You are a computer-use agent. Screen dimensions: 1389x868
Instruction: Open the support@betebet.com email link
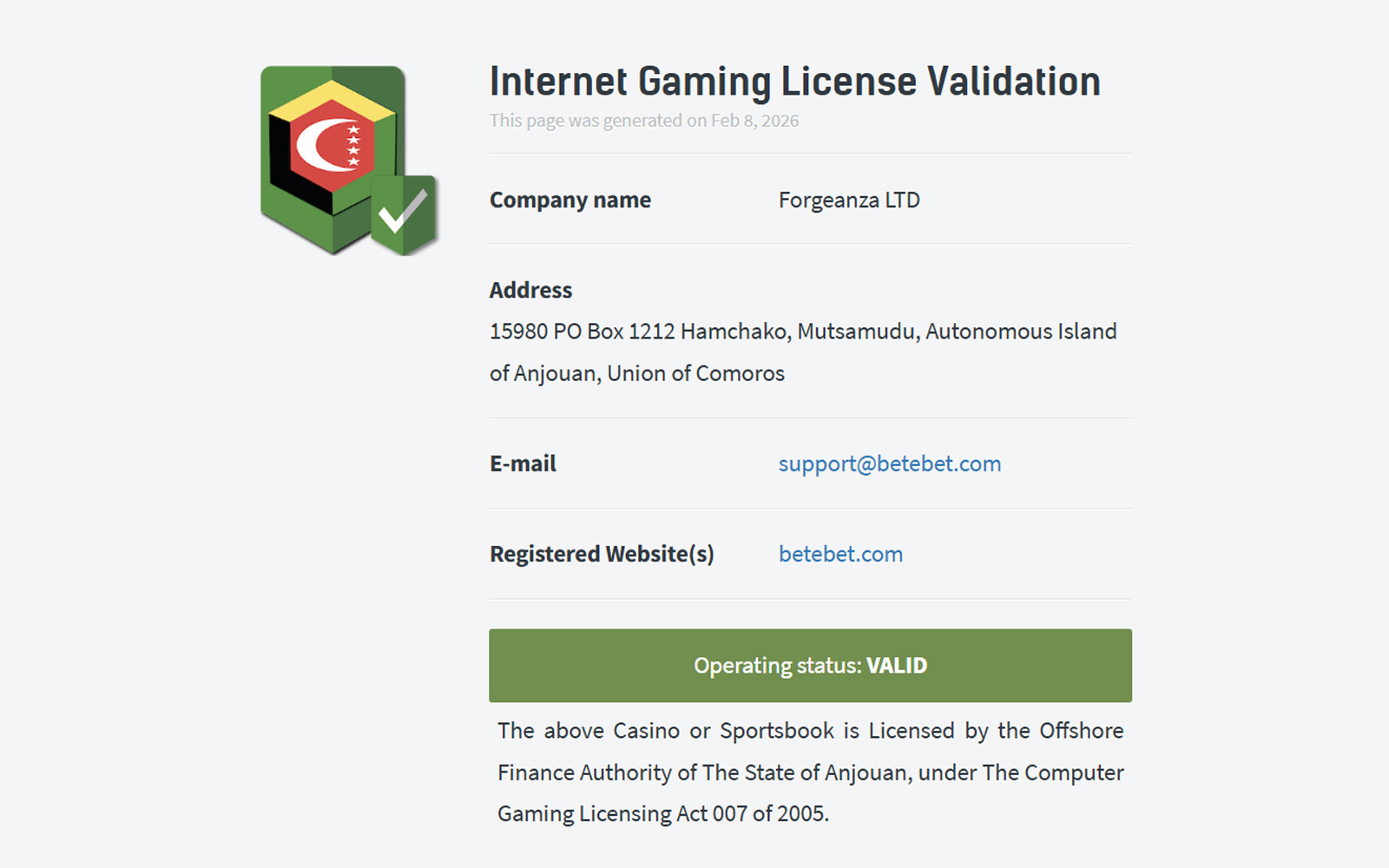[889, 464]
